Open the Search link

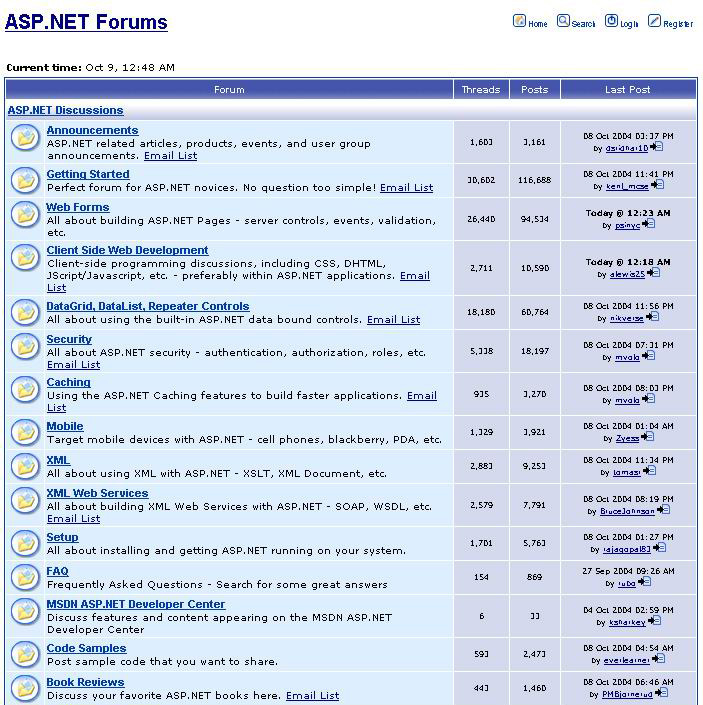[x=583, y=24]
